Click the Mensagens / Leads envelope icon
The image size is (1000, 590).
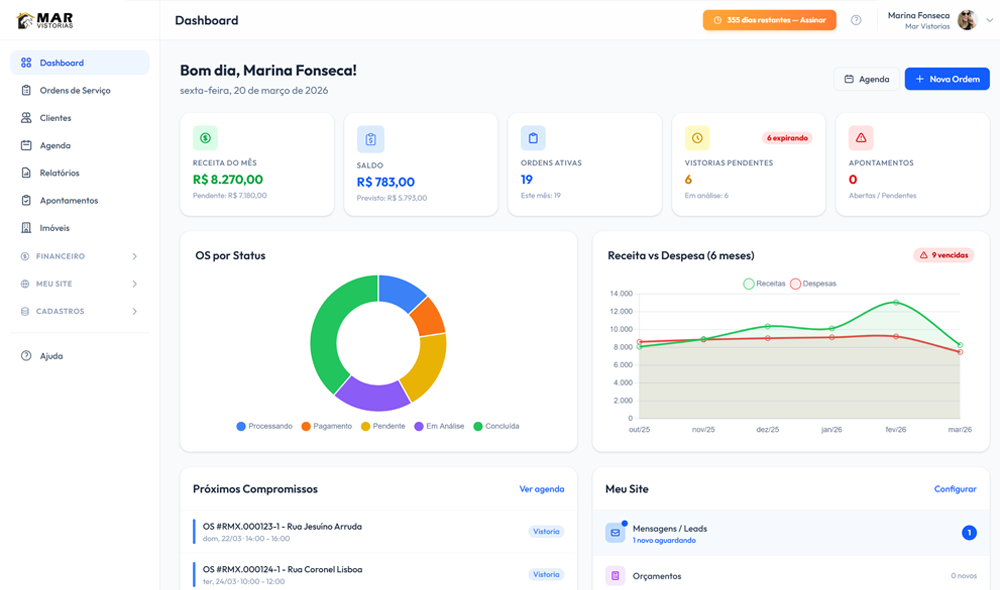tap(615, 533)
